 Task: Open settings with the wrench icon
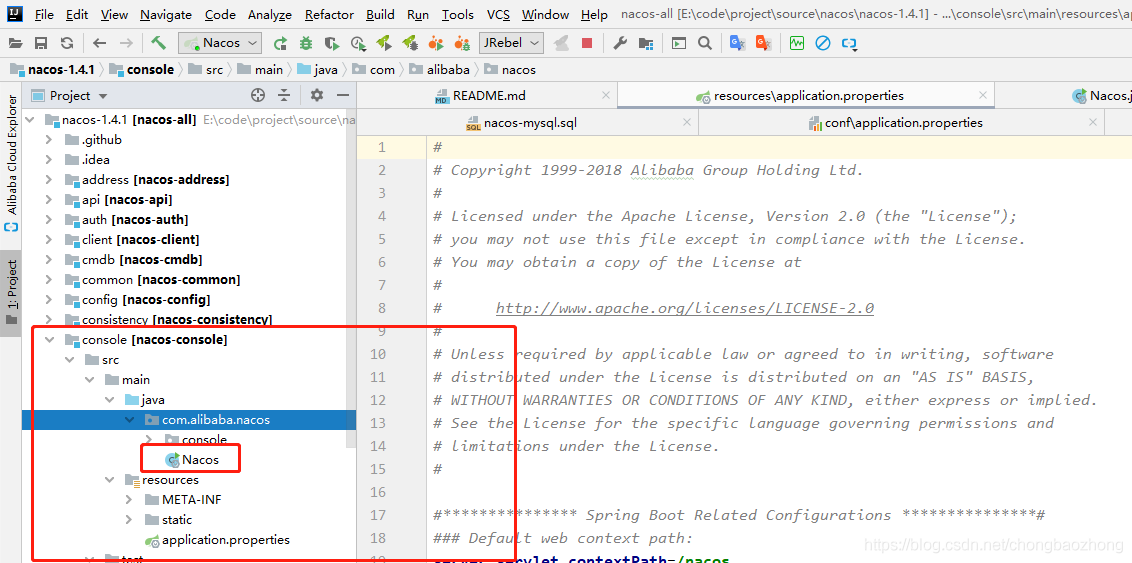619,43
